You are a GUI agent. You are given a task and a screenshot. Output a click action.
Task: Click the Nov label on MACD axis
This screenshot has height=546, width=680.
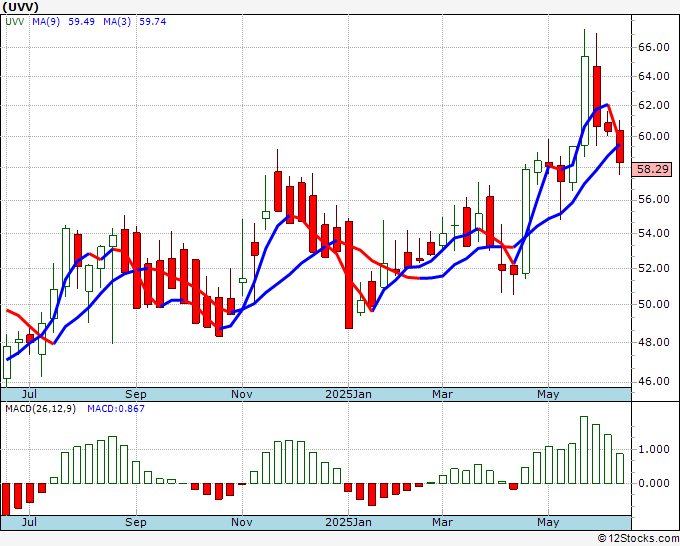pyautogui.click(x=242, y=522)
